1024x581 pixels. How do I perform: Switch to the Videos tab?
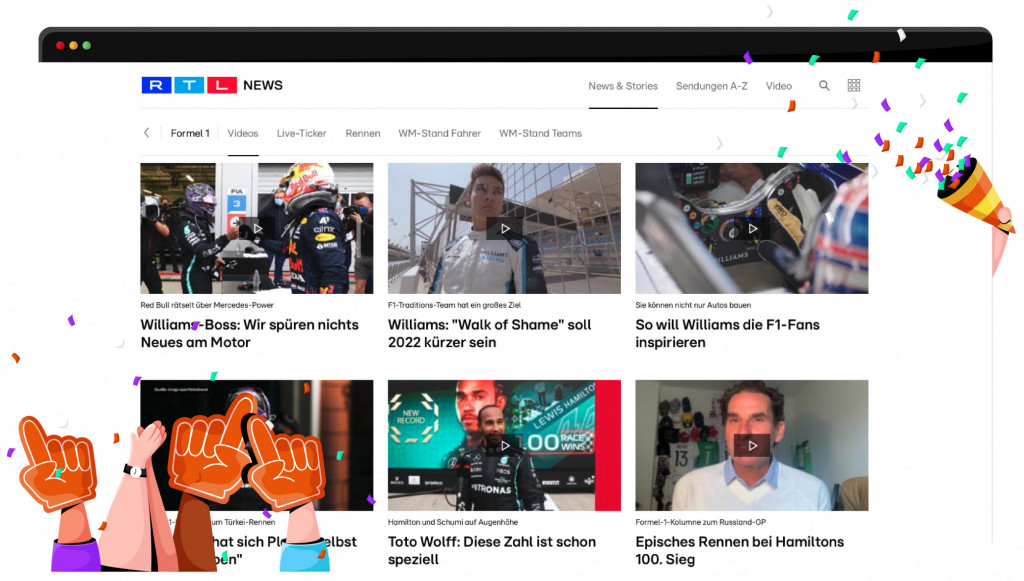tap(243, 133)
